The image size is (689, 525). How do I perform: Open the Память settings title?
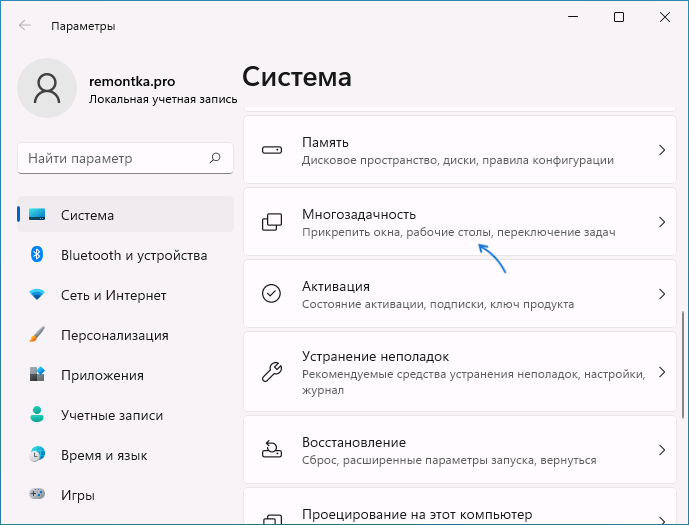[x=325, y=142]
